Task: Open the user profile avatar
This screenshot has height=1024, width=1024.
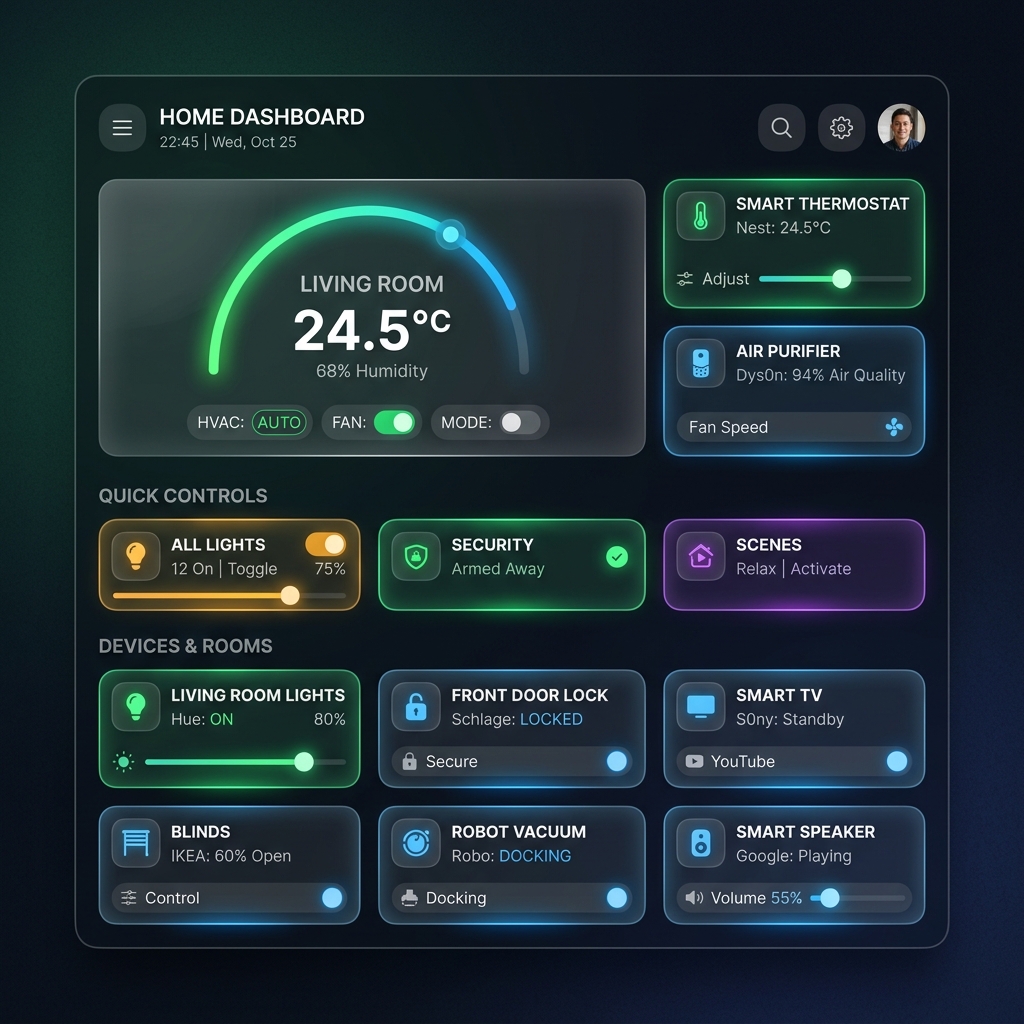Action: [x=901, y=127]
